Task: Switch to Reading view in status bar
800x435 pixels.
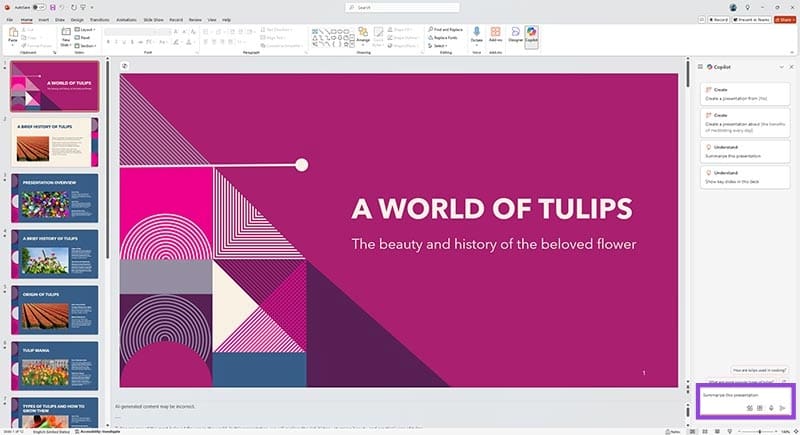Action: point(717,431)
